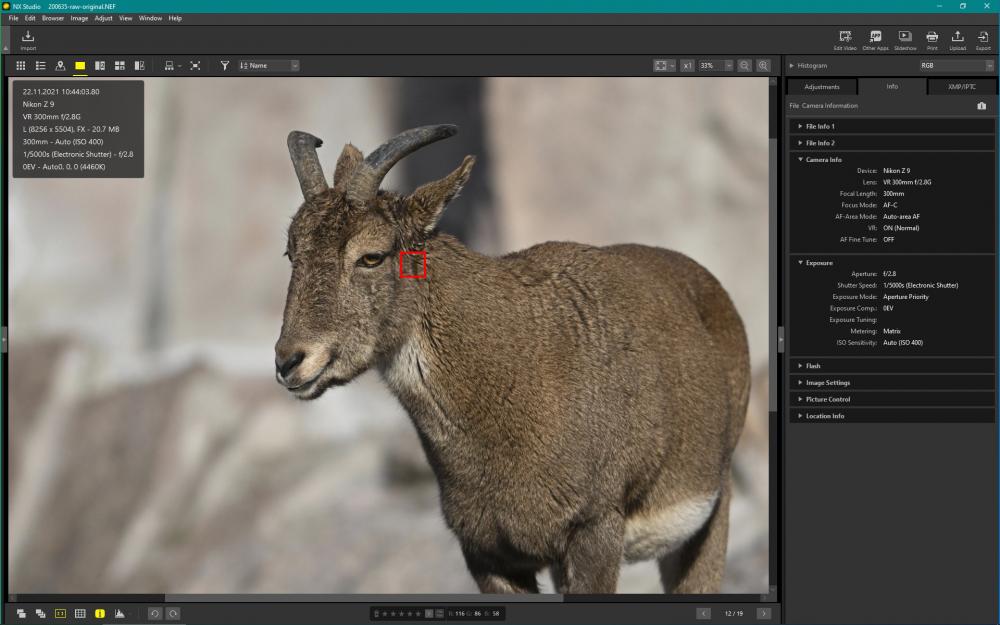
Task: Start the Slideshow
Action: (x=905, y=40)
